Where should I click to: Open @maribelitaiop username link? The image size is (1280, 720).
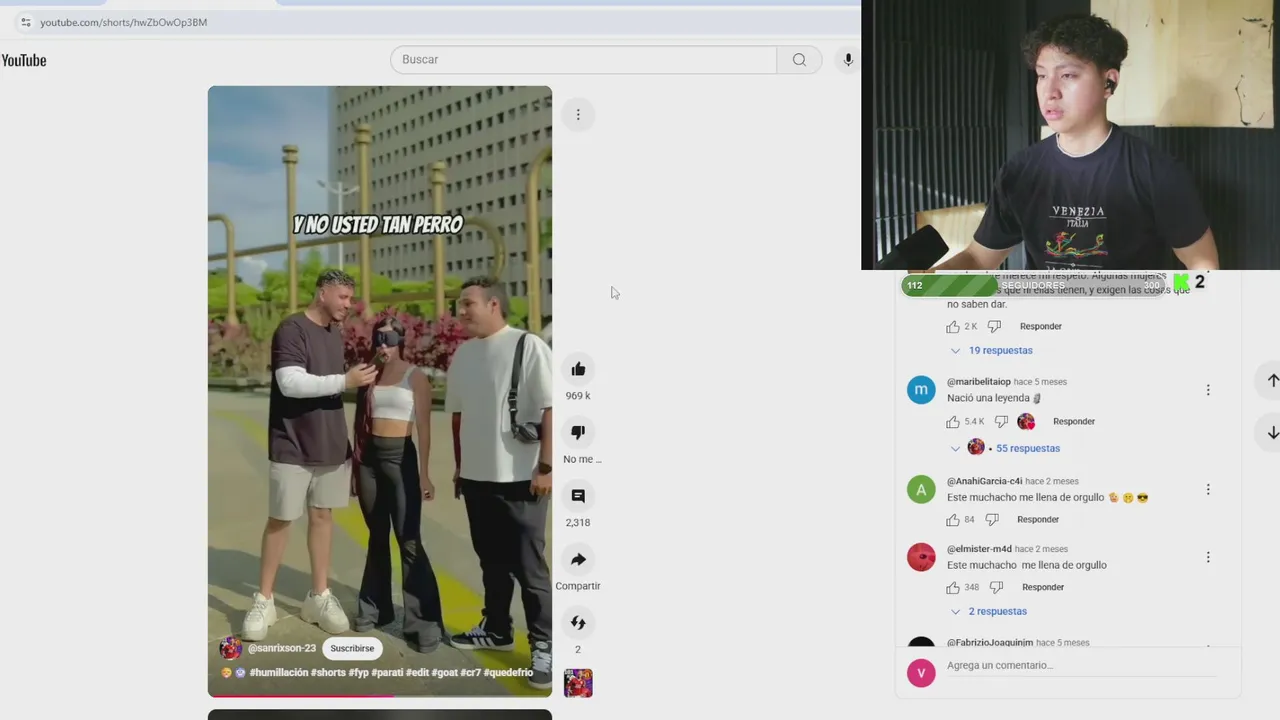pos(979,382)
